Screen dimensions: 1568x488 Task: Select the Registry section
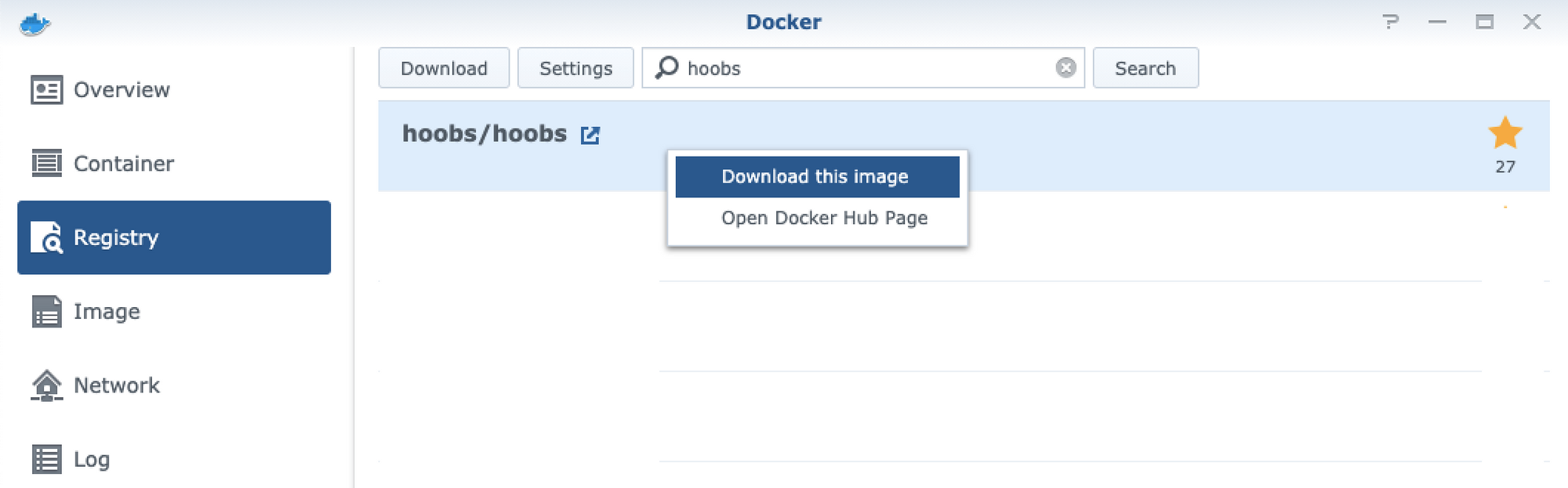coord(174,237)
